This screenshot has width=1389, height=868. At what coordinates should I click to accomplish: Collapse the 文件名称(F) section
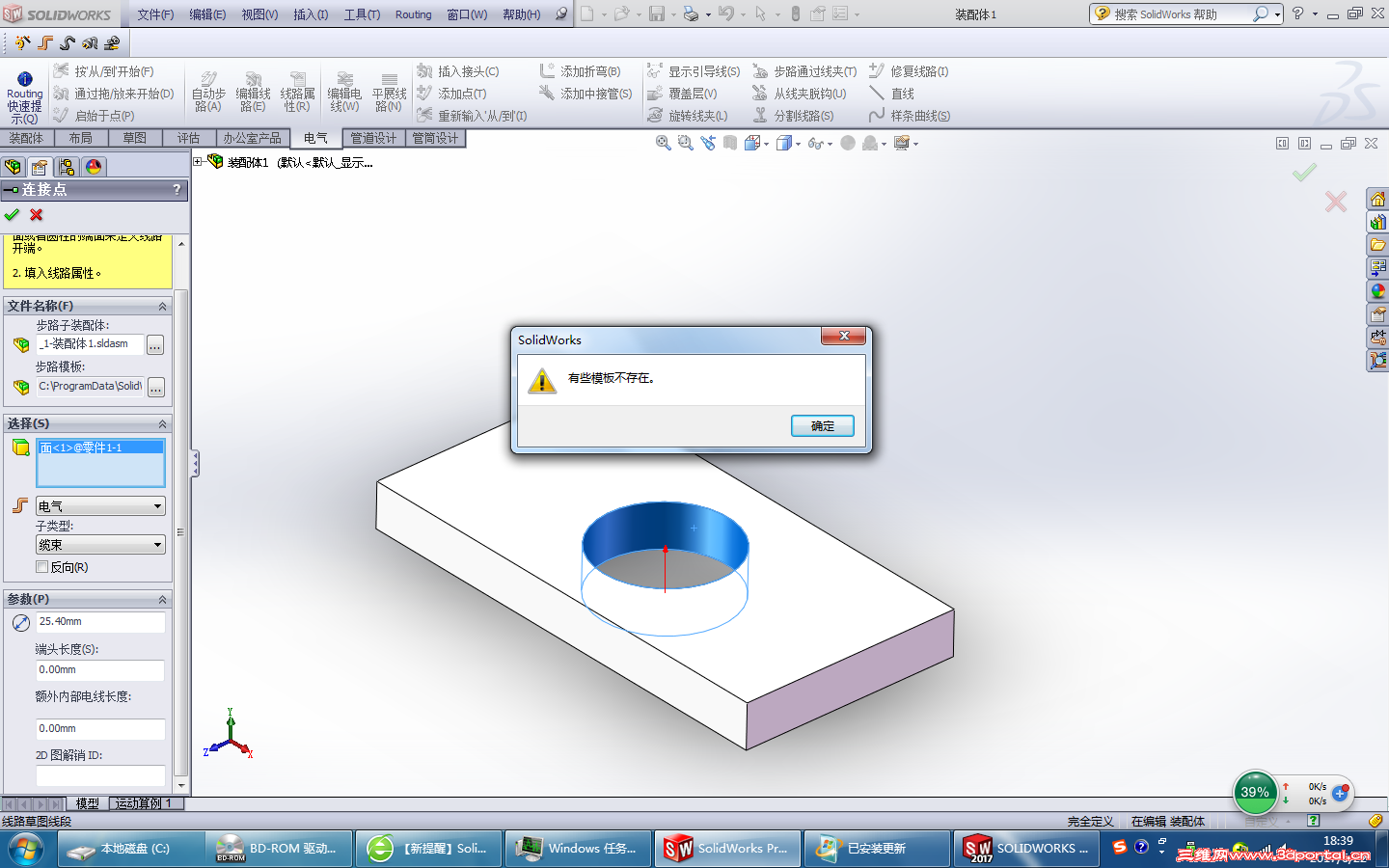pyautogui.click(x=162, y=306)
